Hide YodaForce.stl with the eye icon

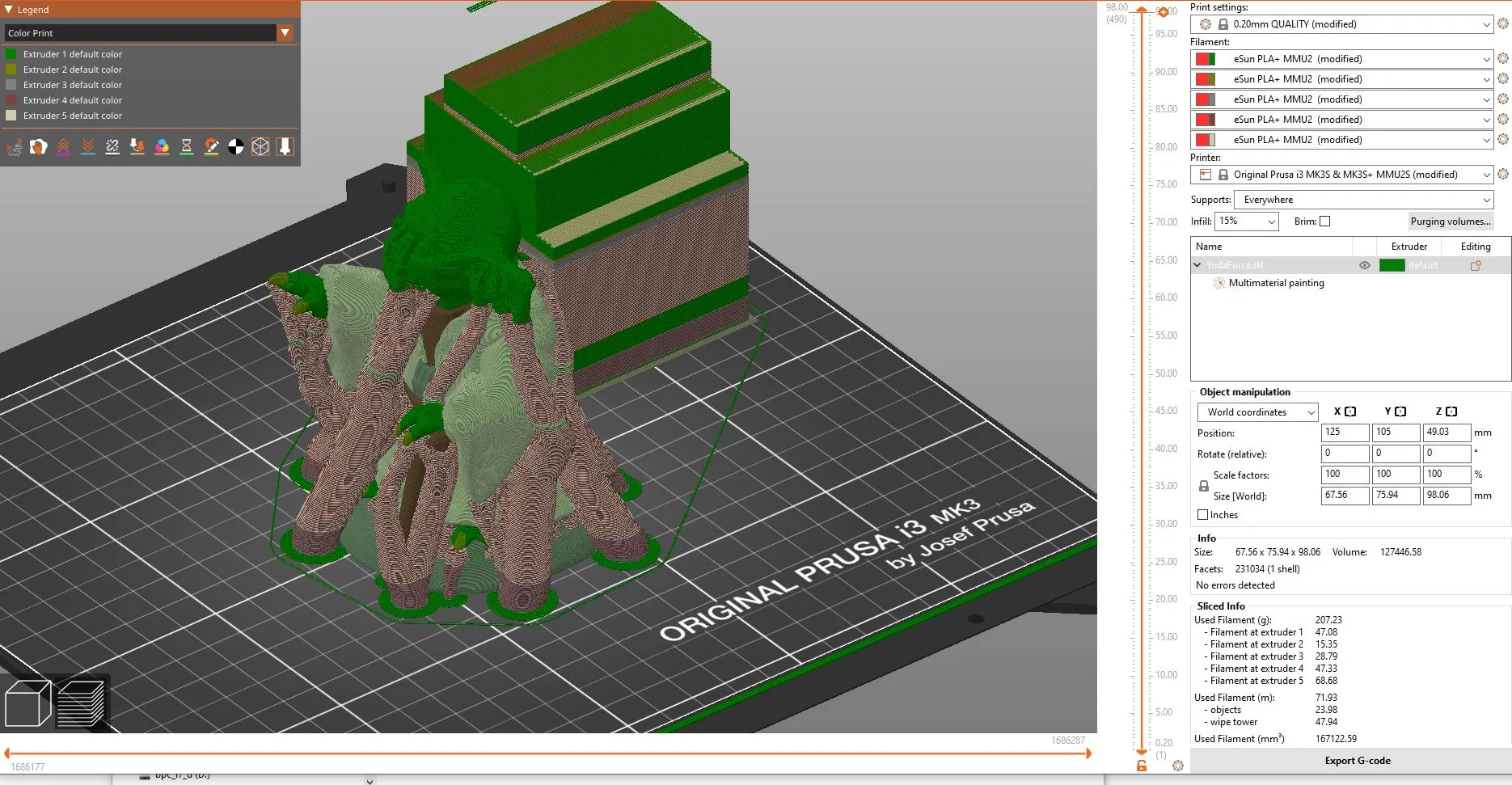point(1365,265)
